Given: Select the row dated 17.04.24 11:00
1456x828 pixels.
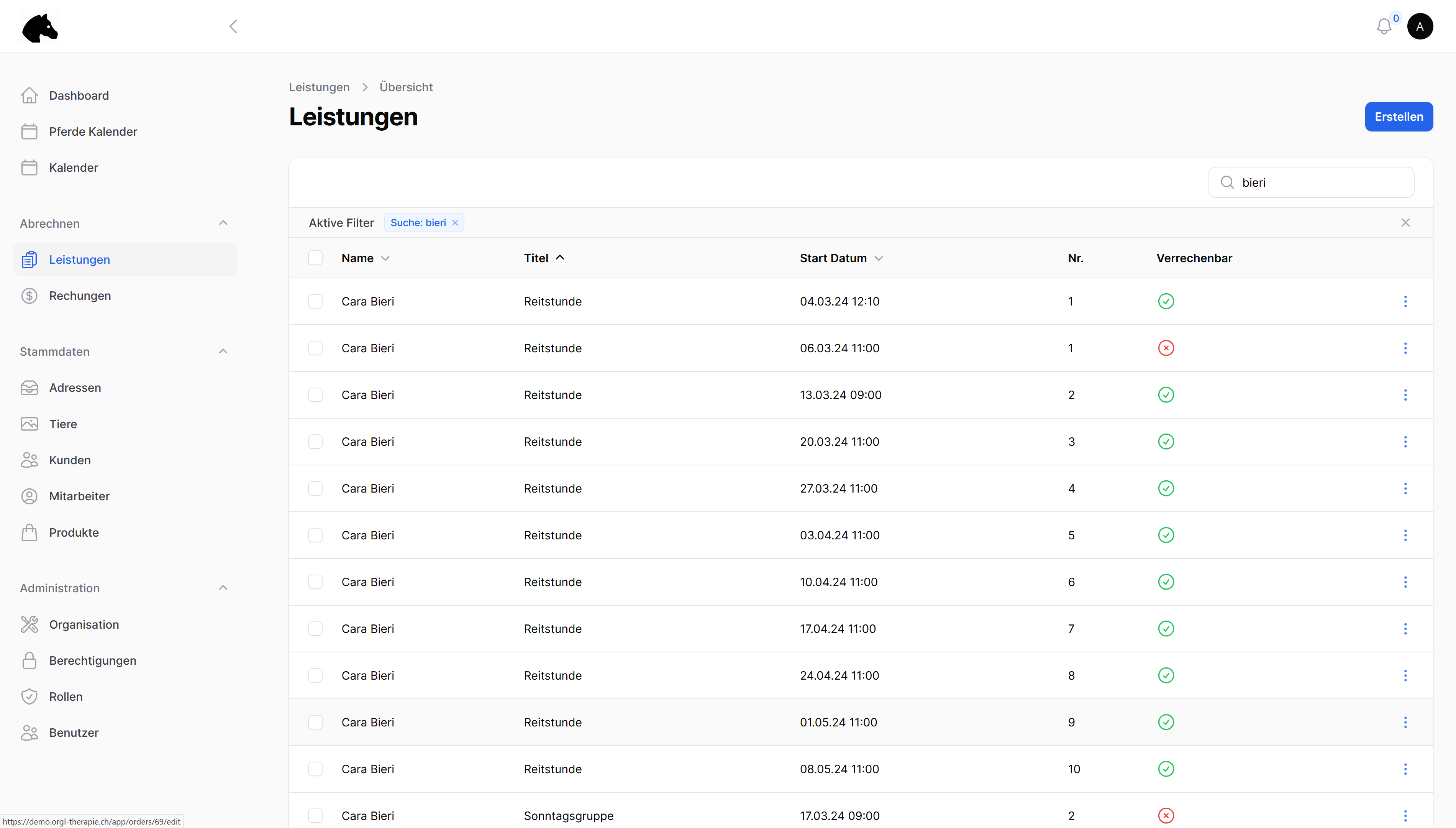Looking at the screenshot, I should click(x=315, y=628).
